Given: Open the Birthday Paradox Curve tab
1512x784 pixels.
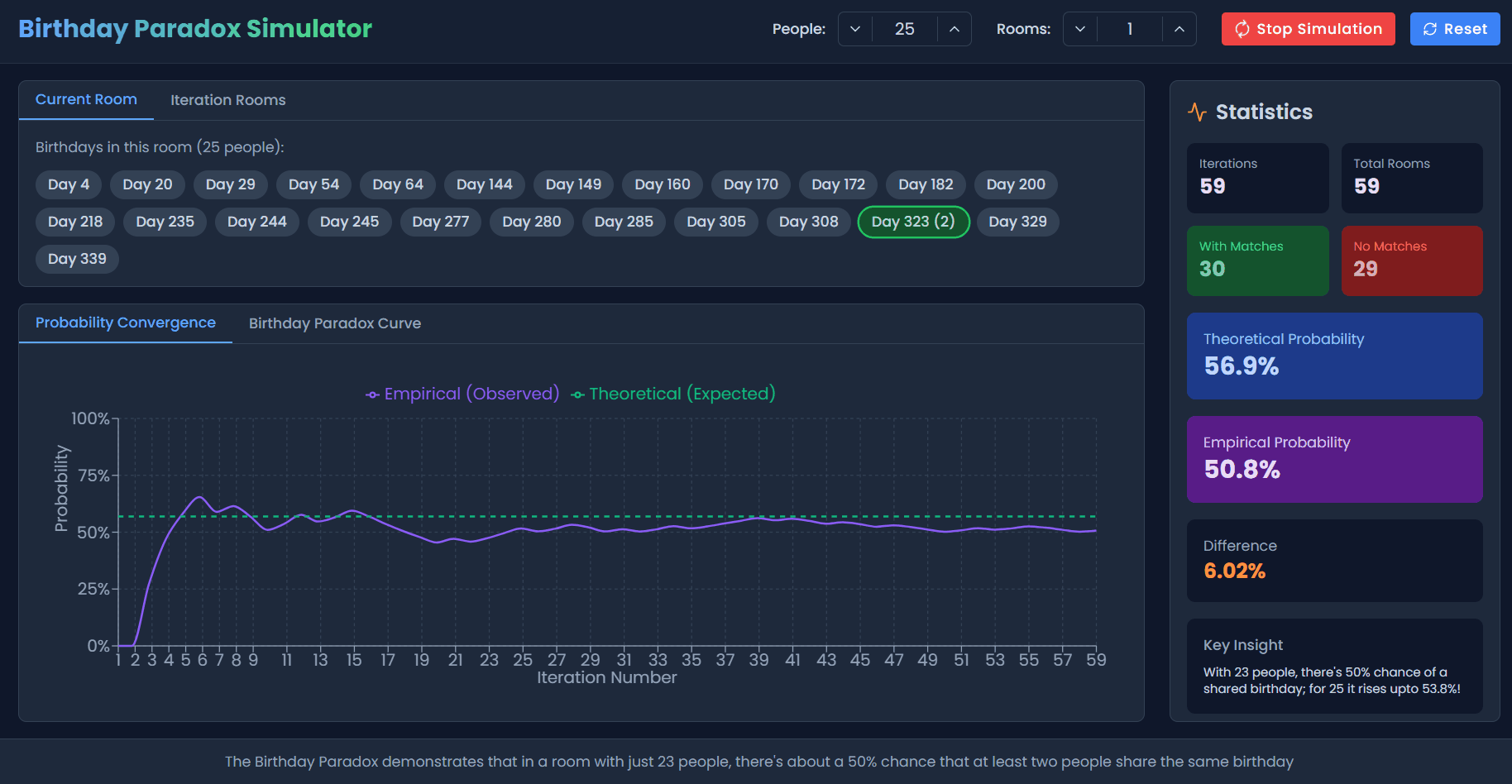Looking at the screenshot, I should point(334,323).
